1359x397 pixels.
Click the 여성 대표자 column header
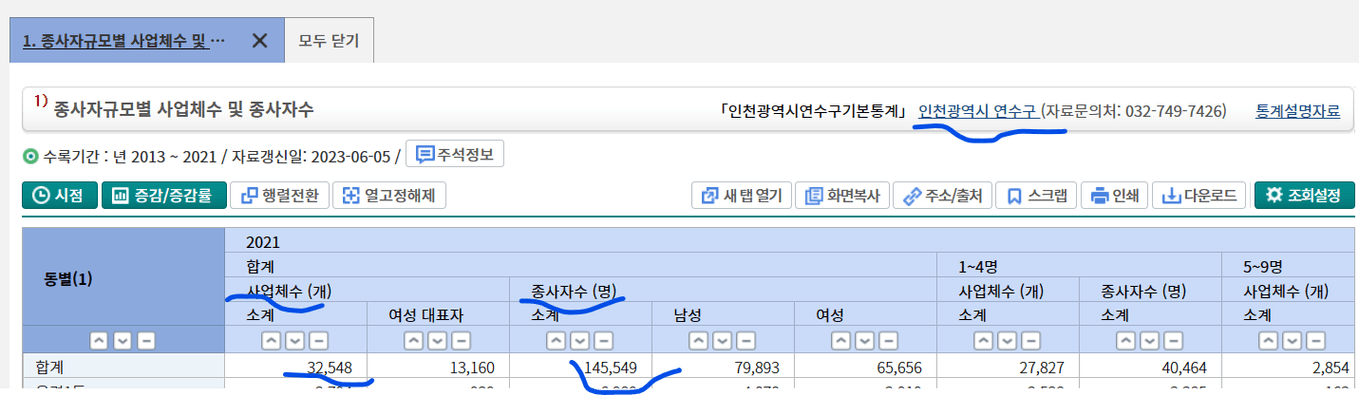(438, 314)
